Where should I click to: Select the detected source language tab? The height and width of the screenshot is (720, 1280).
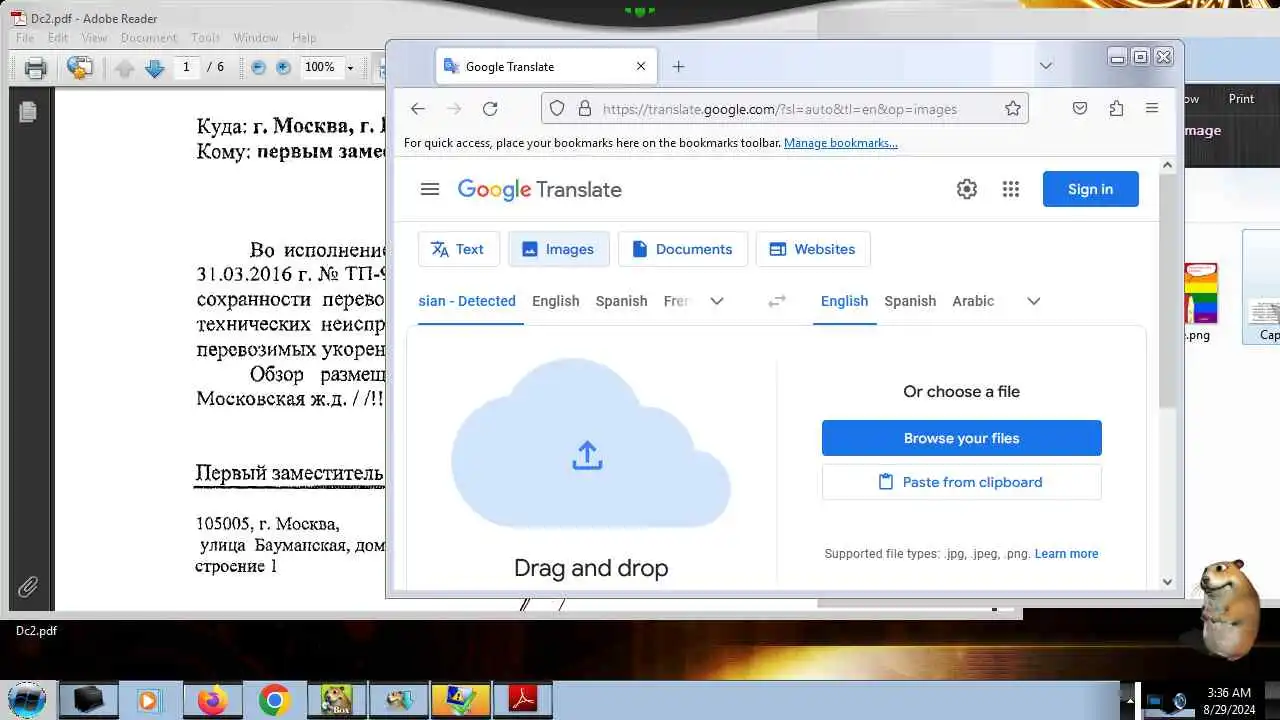point(467,301)
